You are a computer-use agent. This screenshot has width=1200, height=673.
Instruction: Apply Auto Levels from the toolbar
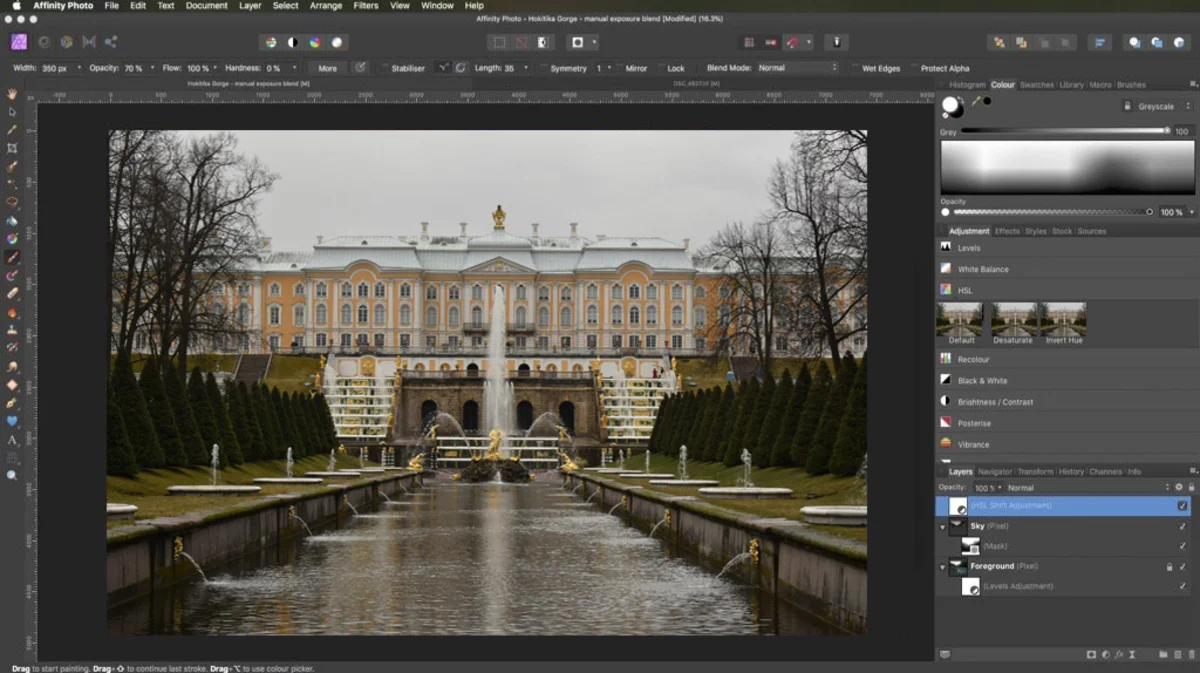tap(270, 42)
